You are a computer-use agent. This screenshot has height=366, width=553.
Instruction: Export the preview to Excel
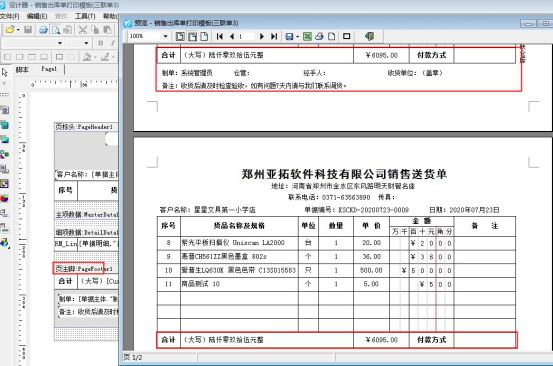point(307,36)
